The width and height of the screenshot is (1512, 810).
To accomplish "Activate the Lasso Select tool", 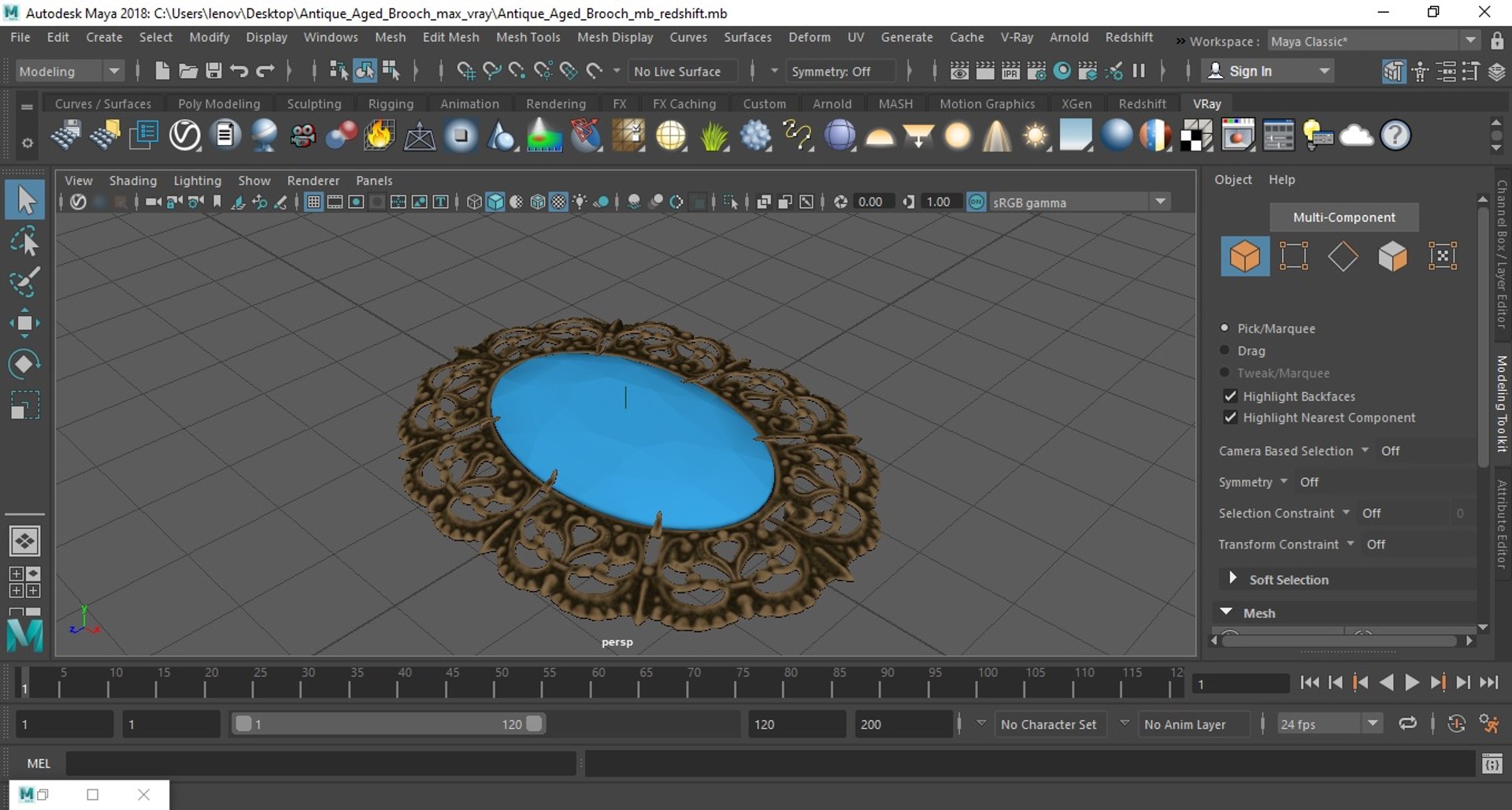I will tap(25, 242).
